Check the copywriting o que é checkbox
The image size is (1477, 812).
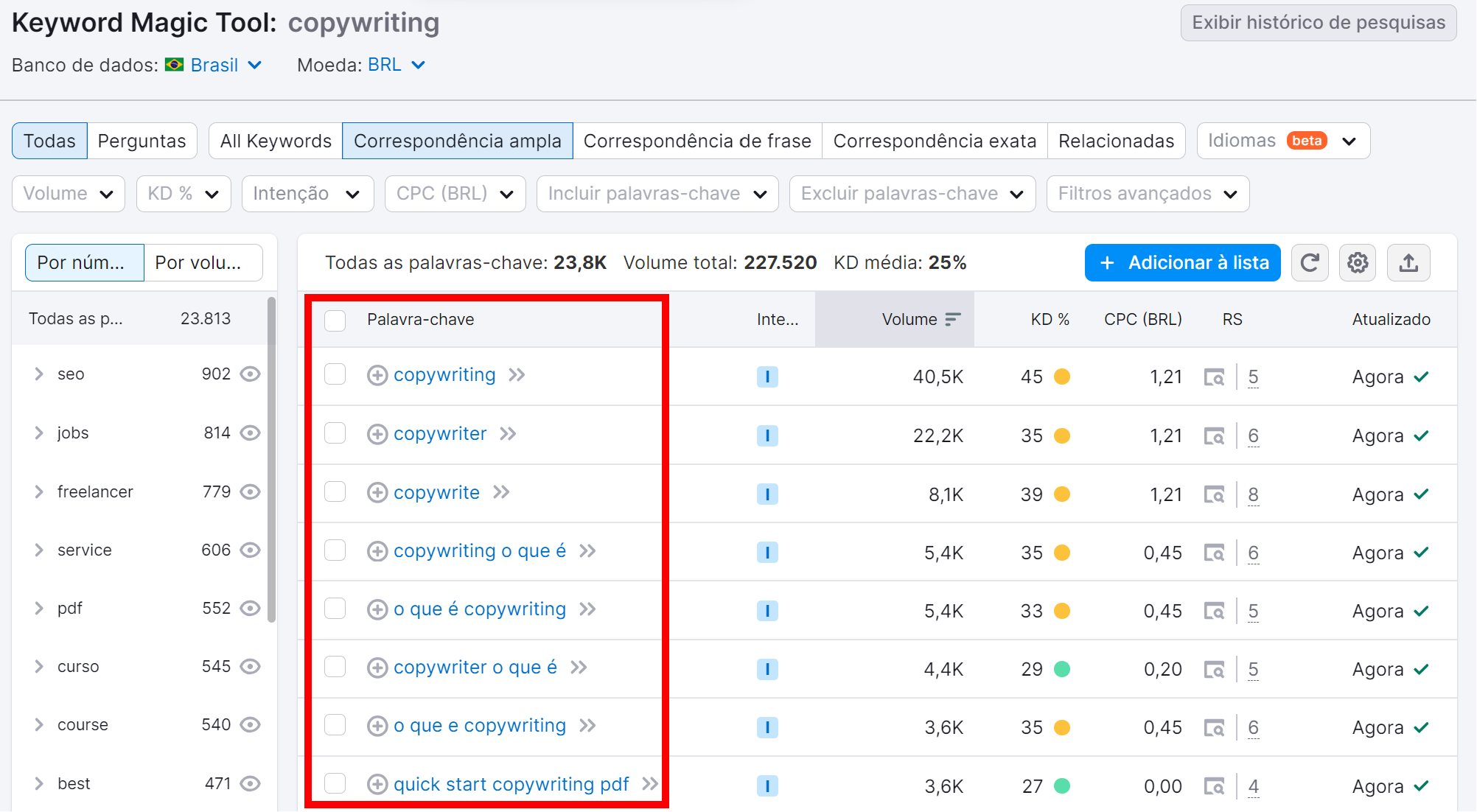[x=335, y=550]
